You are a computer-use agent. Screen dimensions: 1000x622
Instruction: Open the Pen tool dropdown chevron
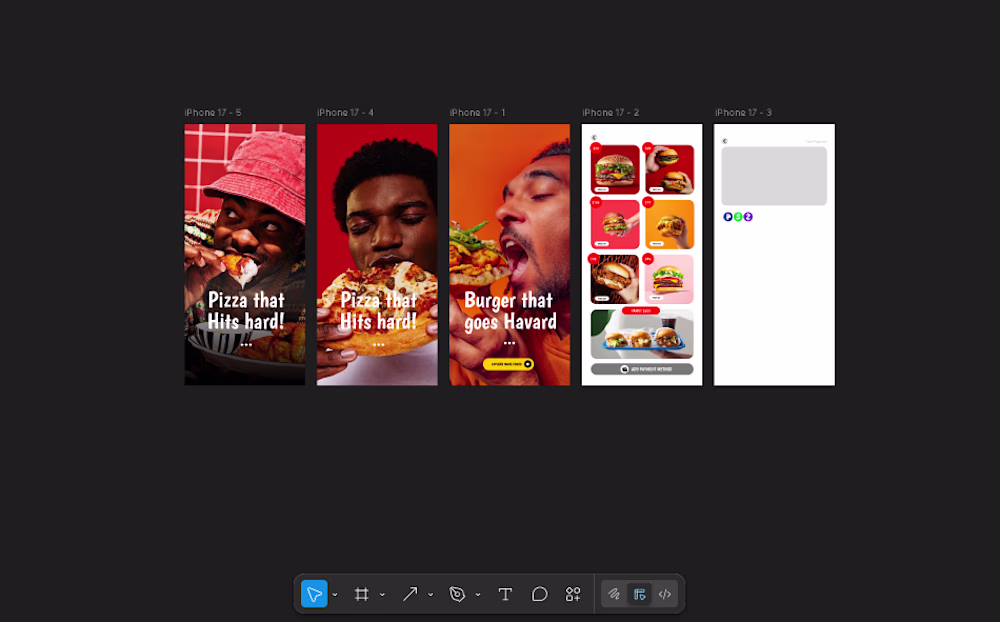pyautogui.click(x=478, y=595)
